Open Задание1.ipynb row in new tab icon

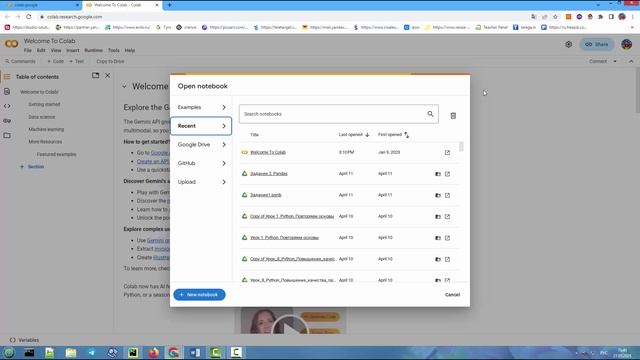pos(447,195)
